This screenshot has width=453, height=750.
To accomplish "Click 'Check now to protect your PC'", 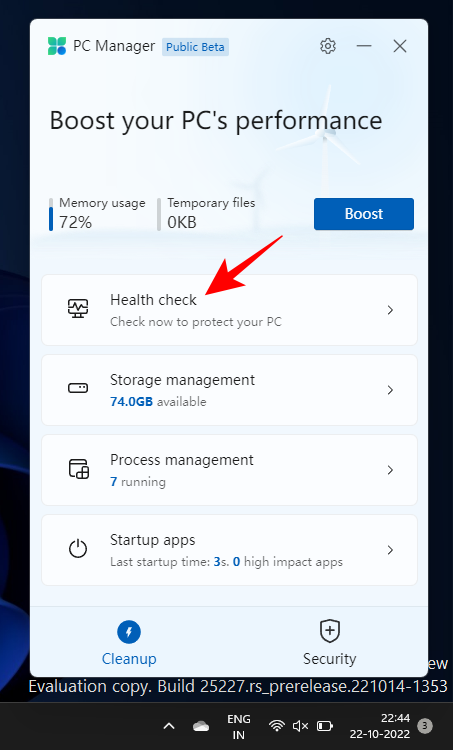I will click(x=196, y=321).
